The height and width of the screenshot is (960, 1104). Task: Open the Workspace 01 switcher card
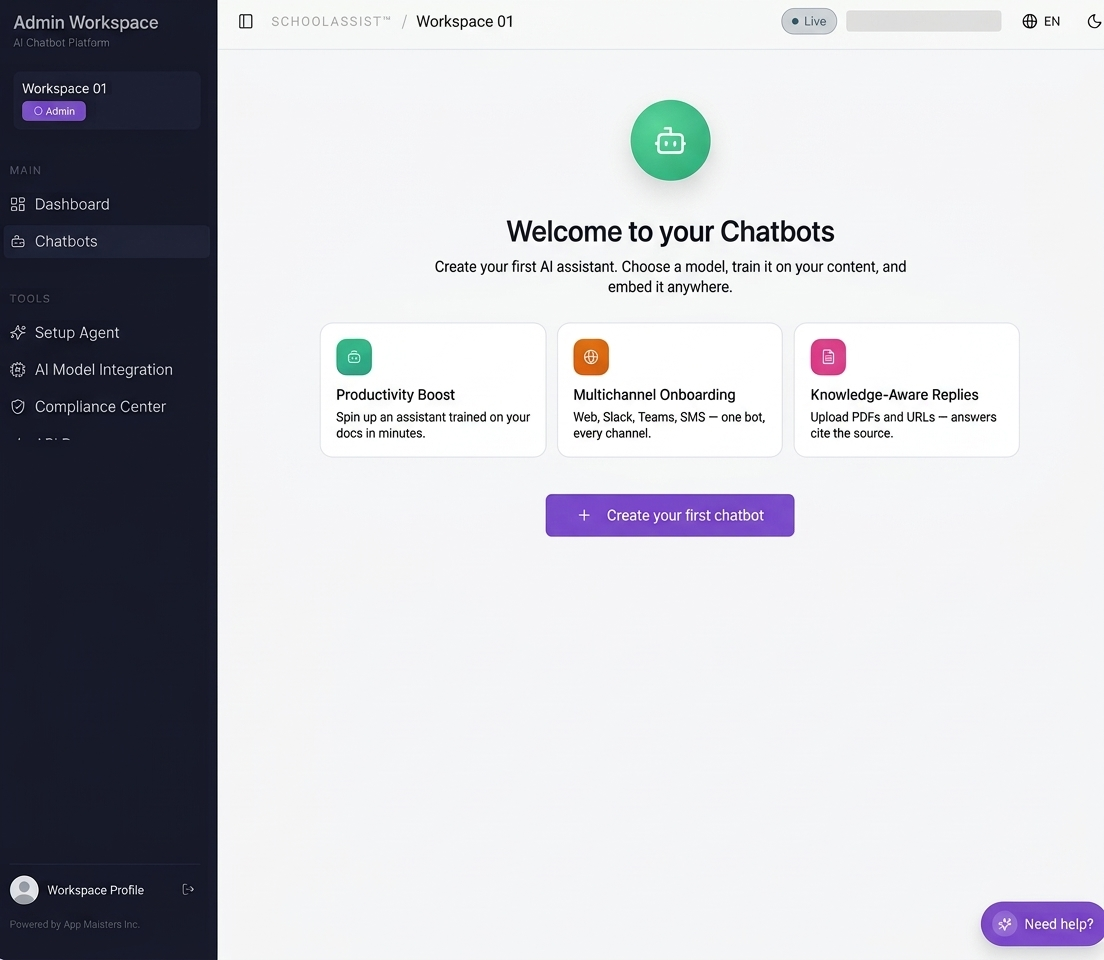pos(107,100)
